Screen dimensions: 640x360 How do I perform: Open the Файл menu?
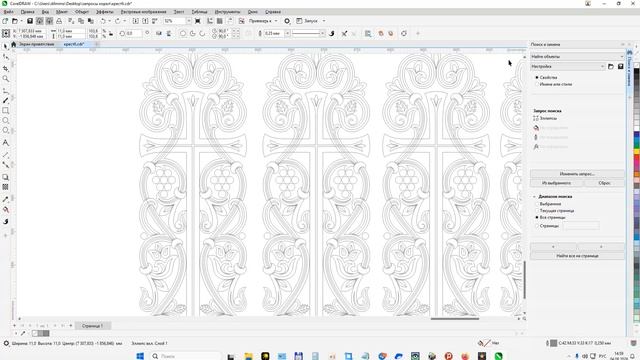(8, 12)
